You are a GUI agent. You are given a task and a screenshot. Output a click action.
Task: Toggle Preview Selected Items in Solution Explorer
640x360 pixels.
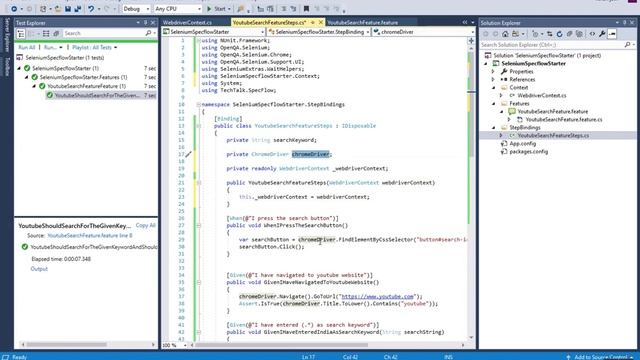pyautogui.click(x=612, y=34)
